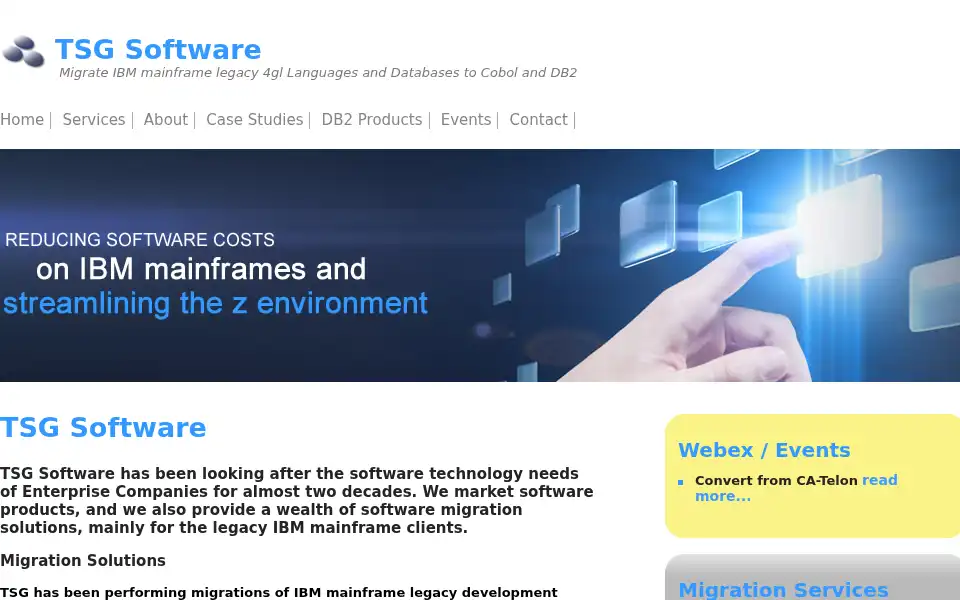Viewport: 960px width, 600px height.
Task: Select Events in the navigation bar
Action: [466, 119]
